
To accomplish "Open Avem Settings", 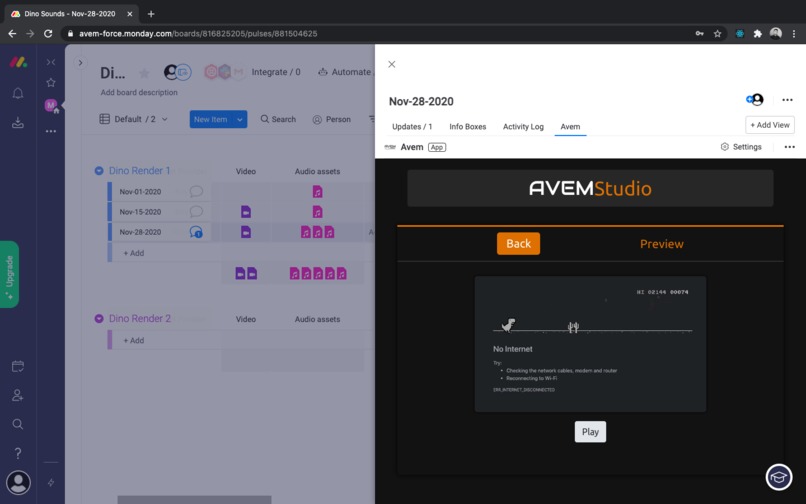I will pyautogui.click(x=741, y=147).
